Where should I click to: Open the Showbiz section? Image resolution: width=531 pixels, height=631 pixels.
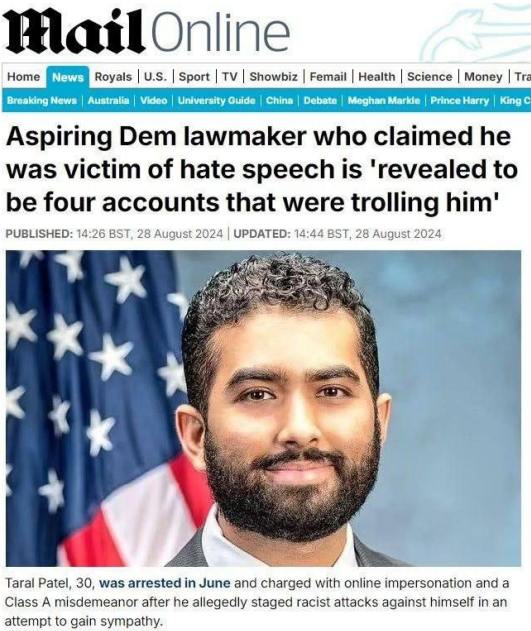coord(274,76)
